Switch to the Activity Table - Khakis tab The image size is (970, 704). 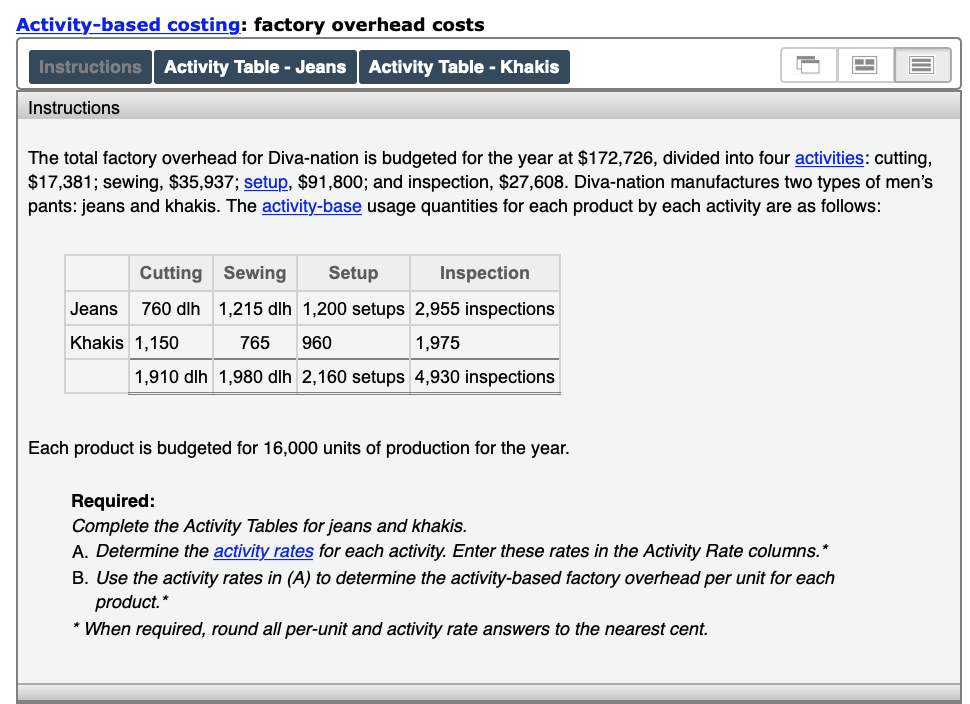pyautogui.click(x=464, y=66)
